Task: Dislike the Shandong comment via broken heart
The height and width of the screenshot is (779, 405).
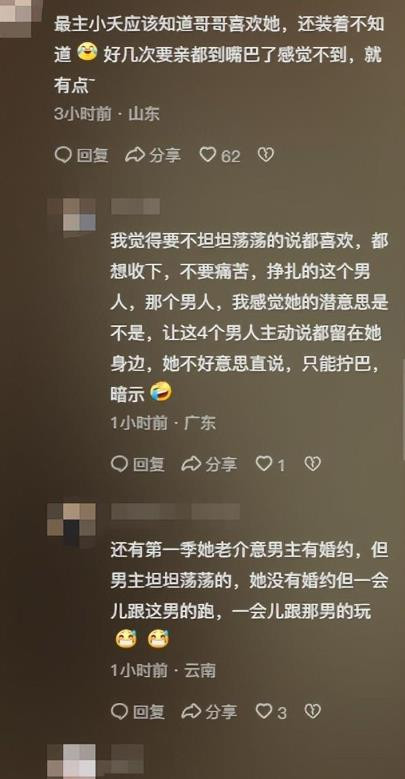Action: point(266,156)
